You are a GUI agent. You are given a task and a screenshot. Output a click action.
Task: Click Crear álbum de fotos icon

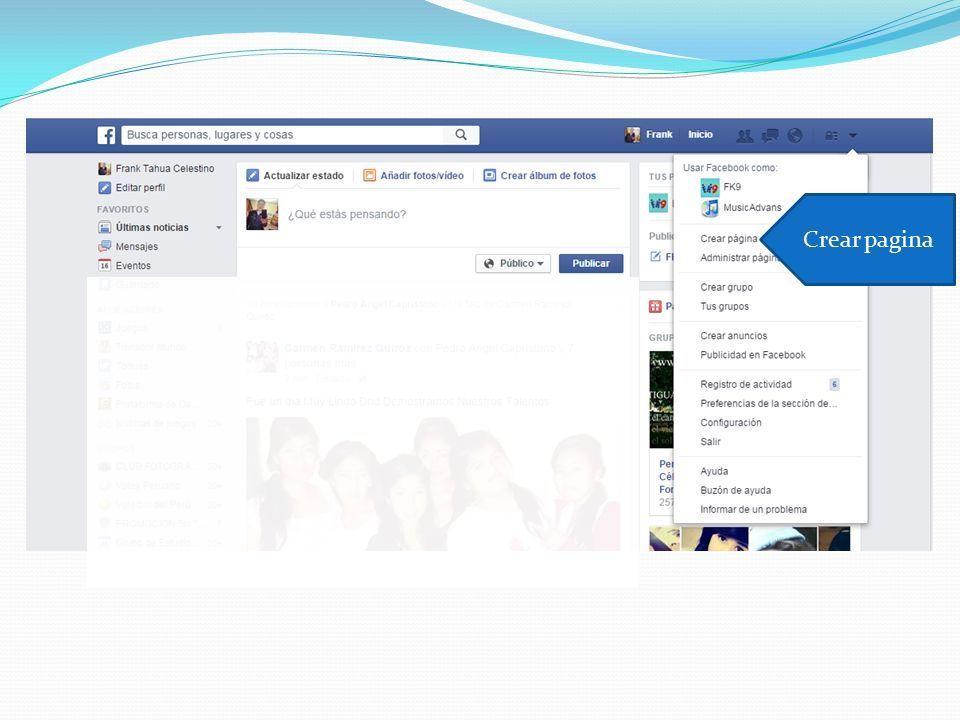tap(489, 176)
